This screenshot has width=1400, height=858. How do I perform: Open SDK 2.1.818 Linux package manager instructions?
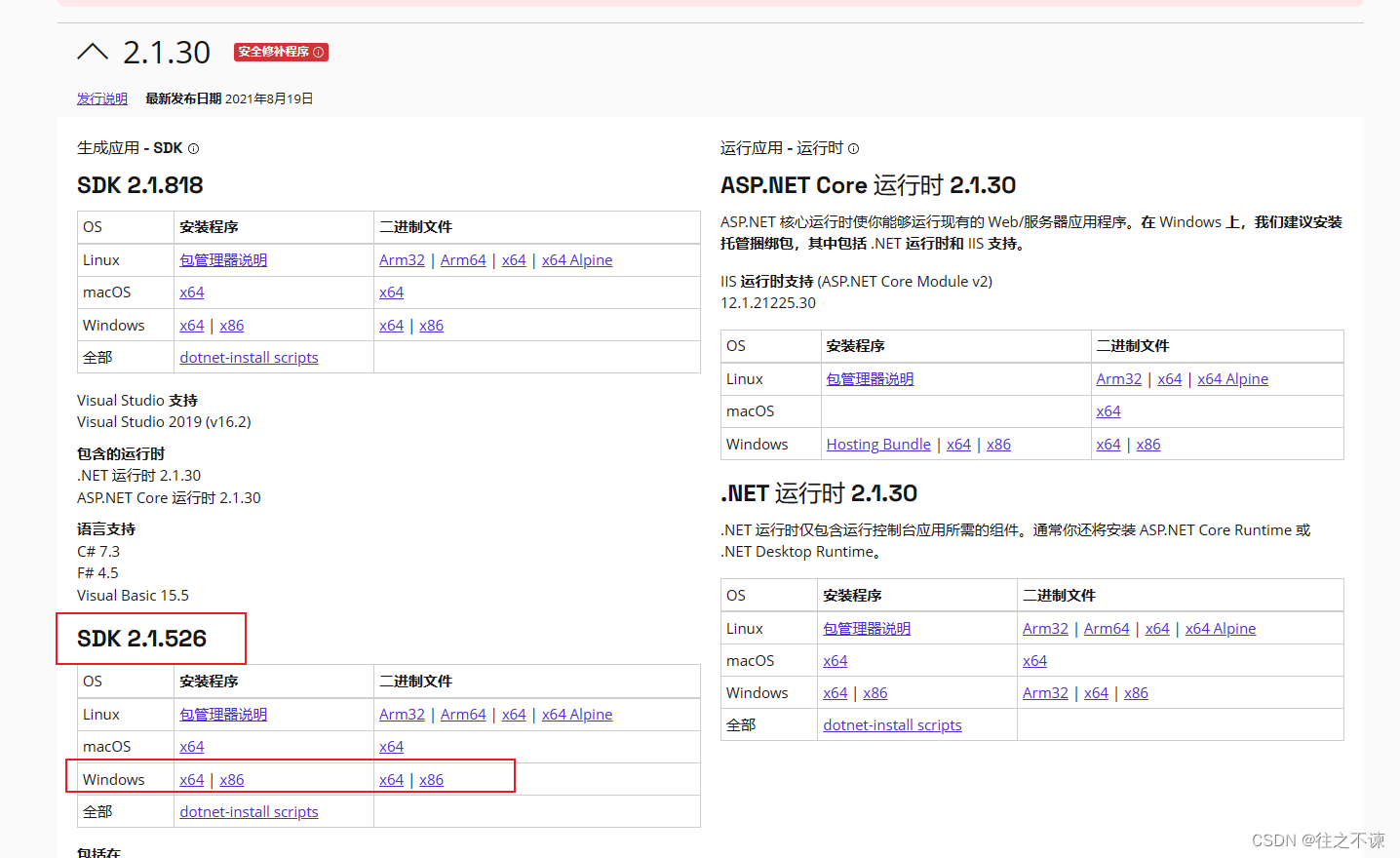pyautogui.click(x=223, y=260)
